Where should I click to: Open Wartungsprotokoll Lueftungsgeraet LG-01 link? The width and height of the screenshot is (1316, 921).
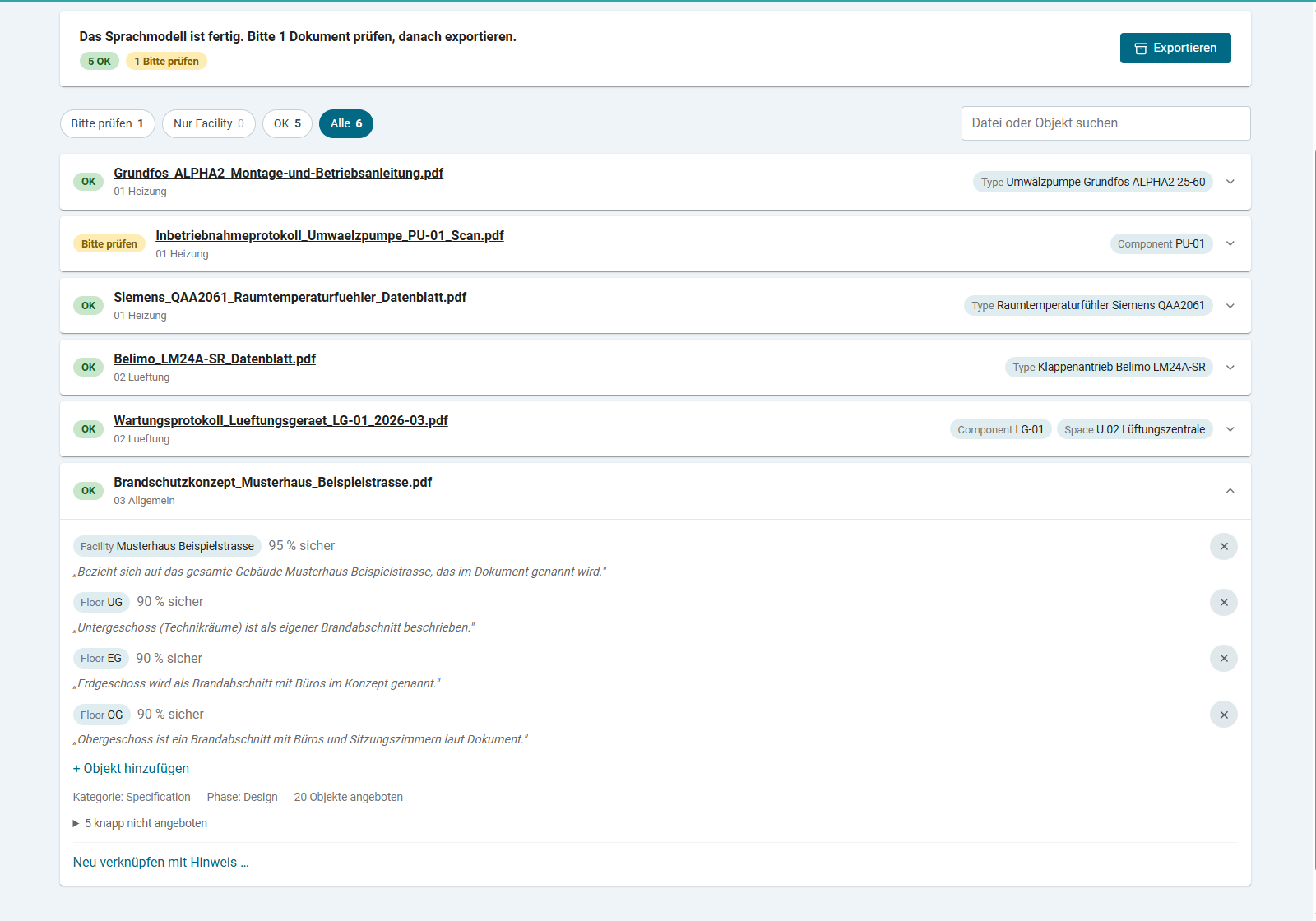click(x=280, y=420)
